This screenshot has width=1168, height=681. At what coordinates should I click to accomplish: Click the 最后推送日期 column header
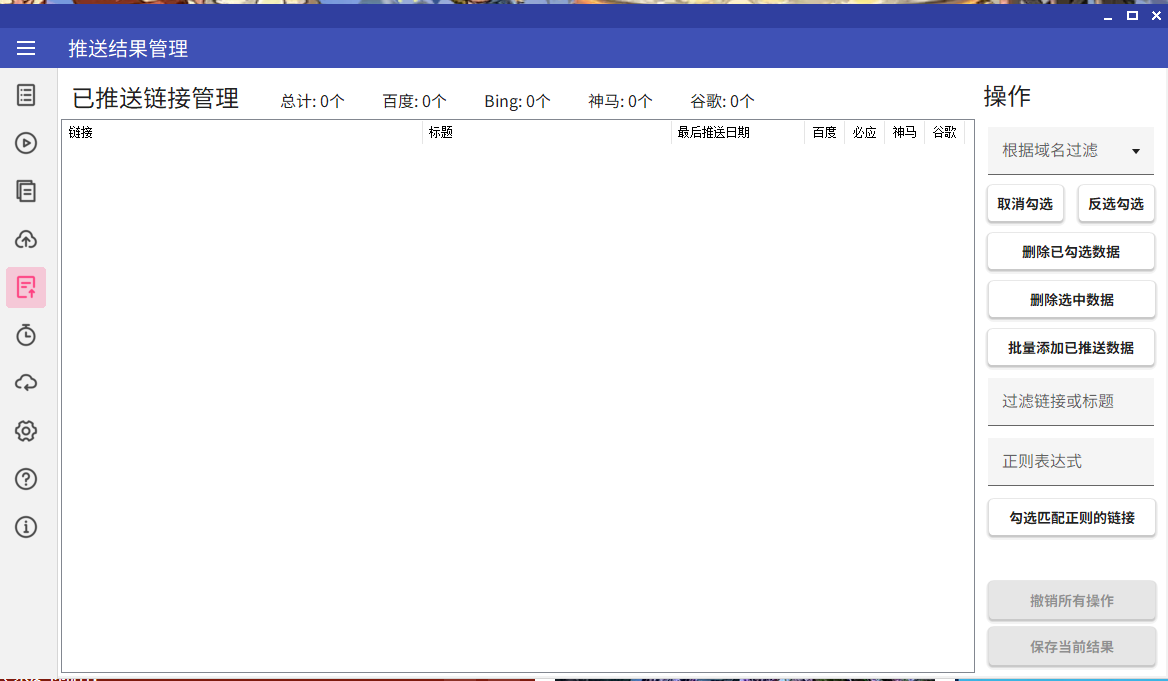click(x=737, y=132)
